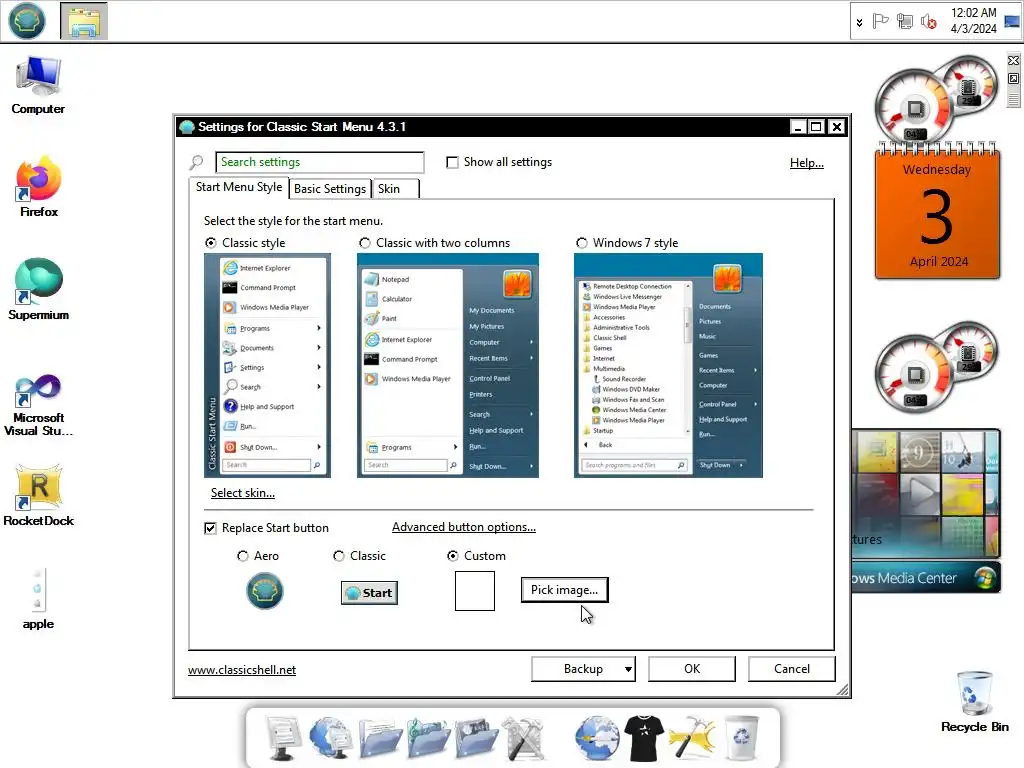Click the Windows Media Center gadget

click(926, 578)
